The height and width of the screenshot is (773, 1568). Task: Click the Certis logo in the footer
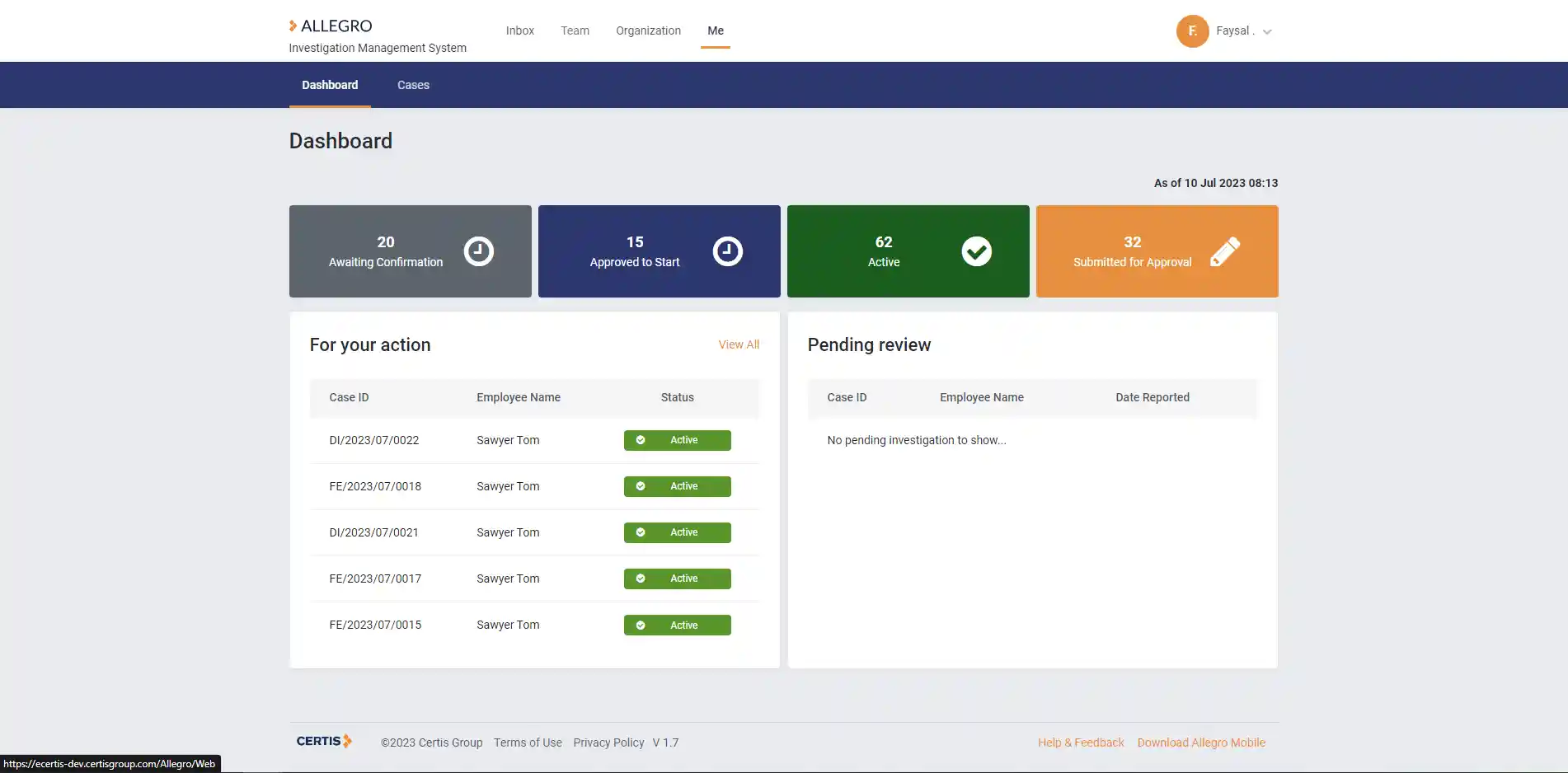pos(324,741)
